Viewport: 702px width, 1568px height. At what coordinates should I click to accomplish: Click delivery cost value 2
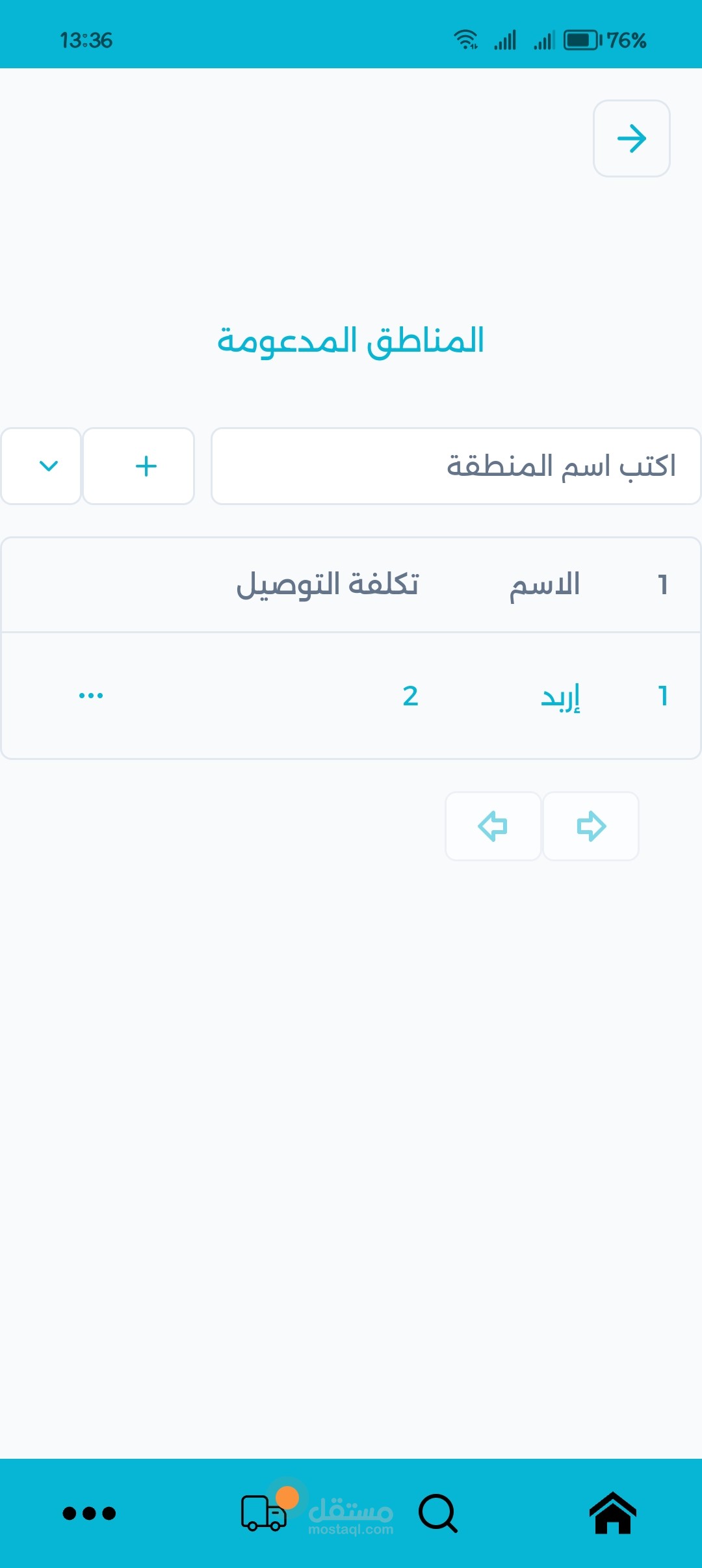[410, 696]
